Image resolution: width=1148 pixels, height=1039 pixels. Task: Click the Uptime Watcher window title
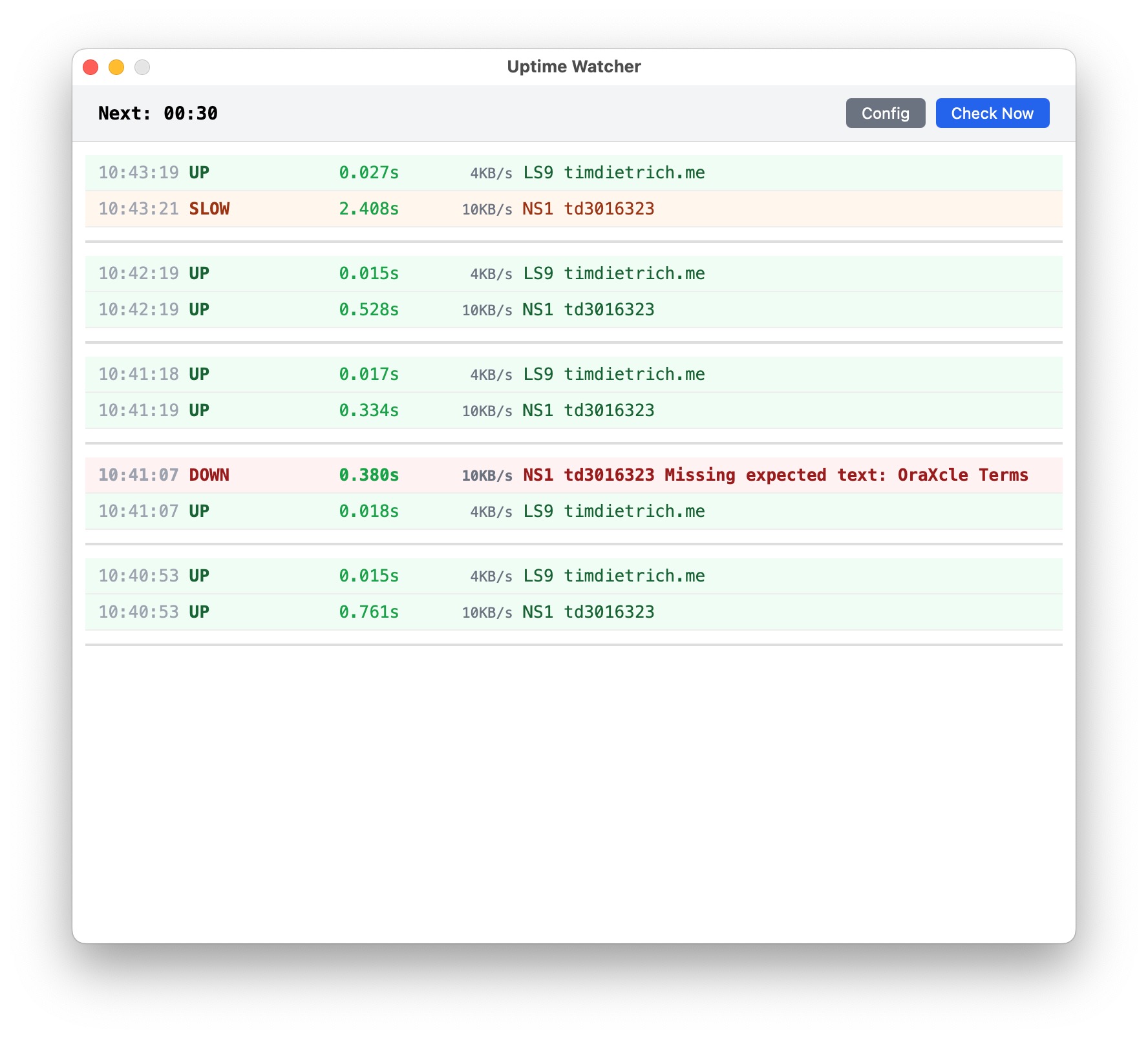pos(573,67)
